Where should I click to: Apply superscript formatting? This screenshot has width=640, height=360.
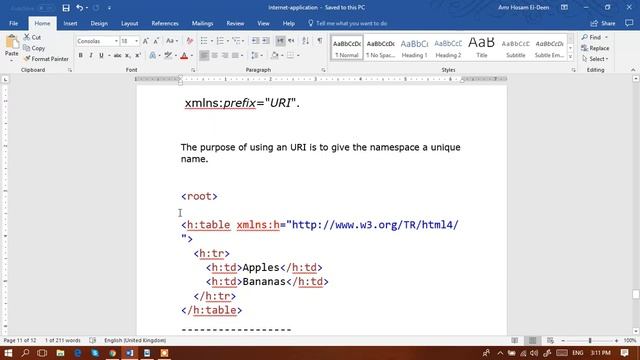pyautogui.click(x=138, y=56)
